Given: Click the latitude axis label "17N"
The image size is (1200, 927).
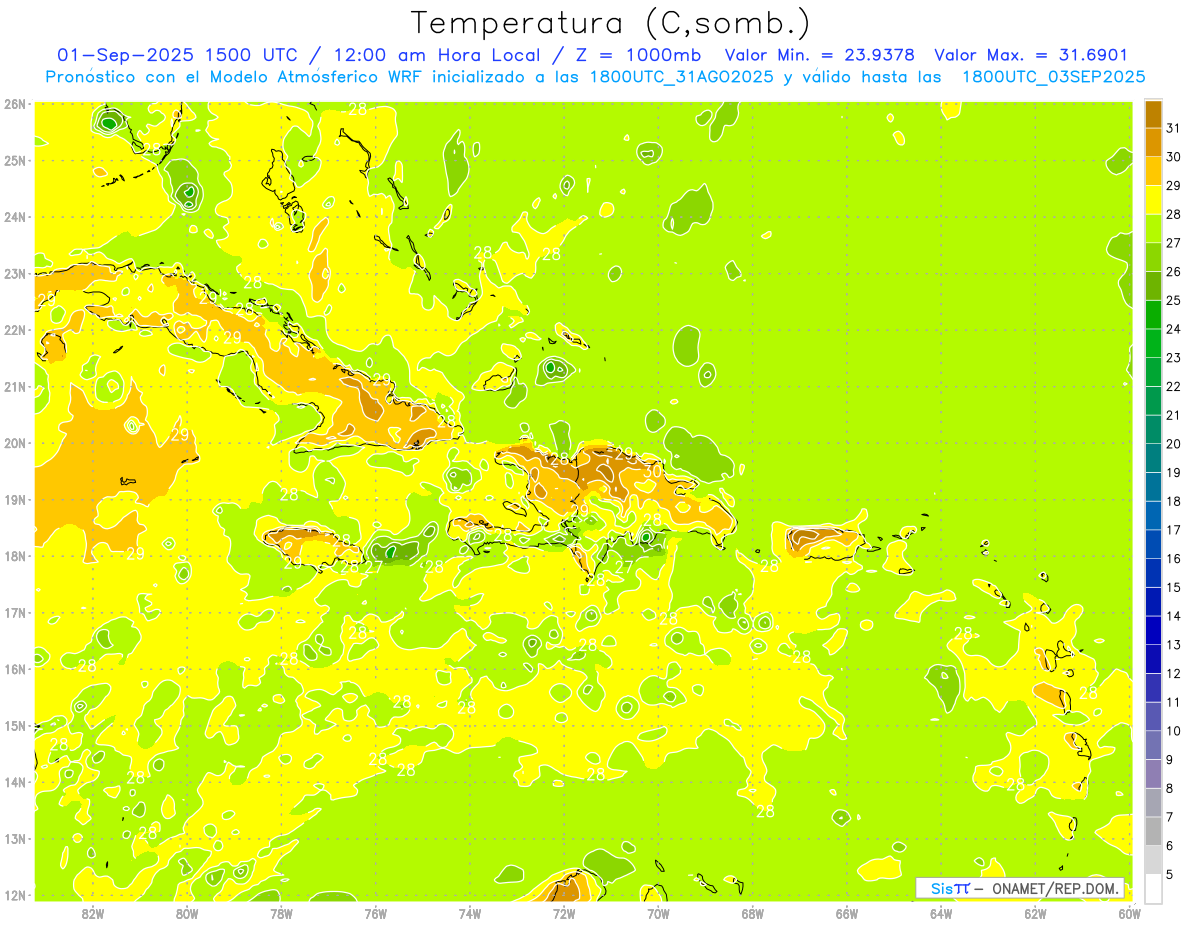Looking at the screenshot, I should pos(16,613).
